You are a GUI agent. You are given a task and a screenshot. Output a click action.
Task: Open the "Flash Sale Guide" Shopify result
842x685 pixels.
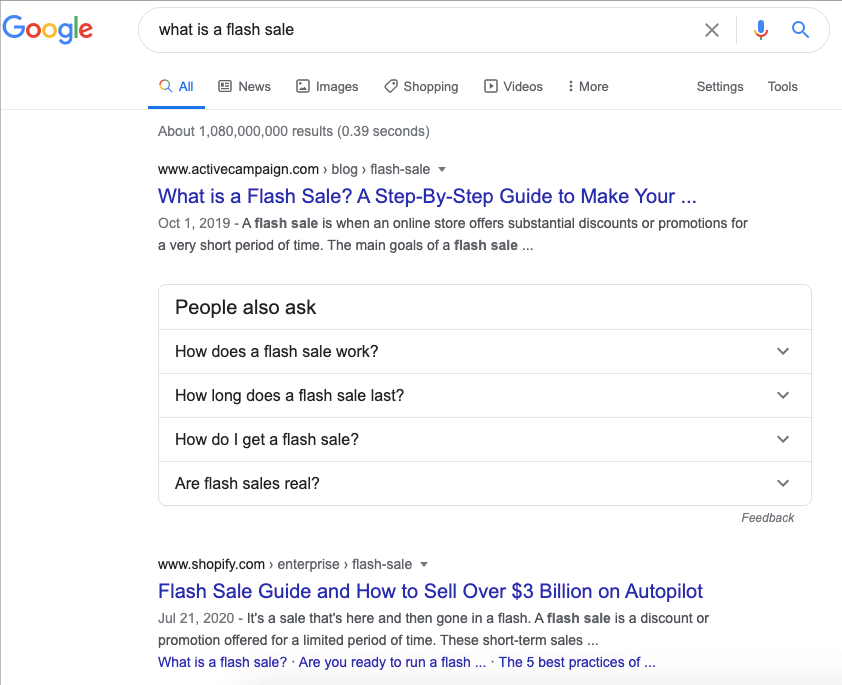(x=430, y=591)
